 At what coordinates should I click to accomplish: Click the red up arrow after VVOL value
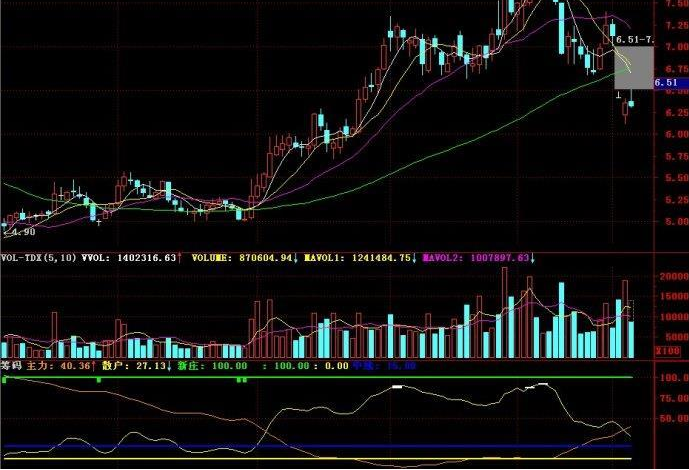pos(180,258)
